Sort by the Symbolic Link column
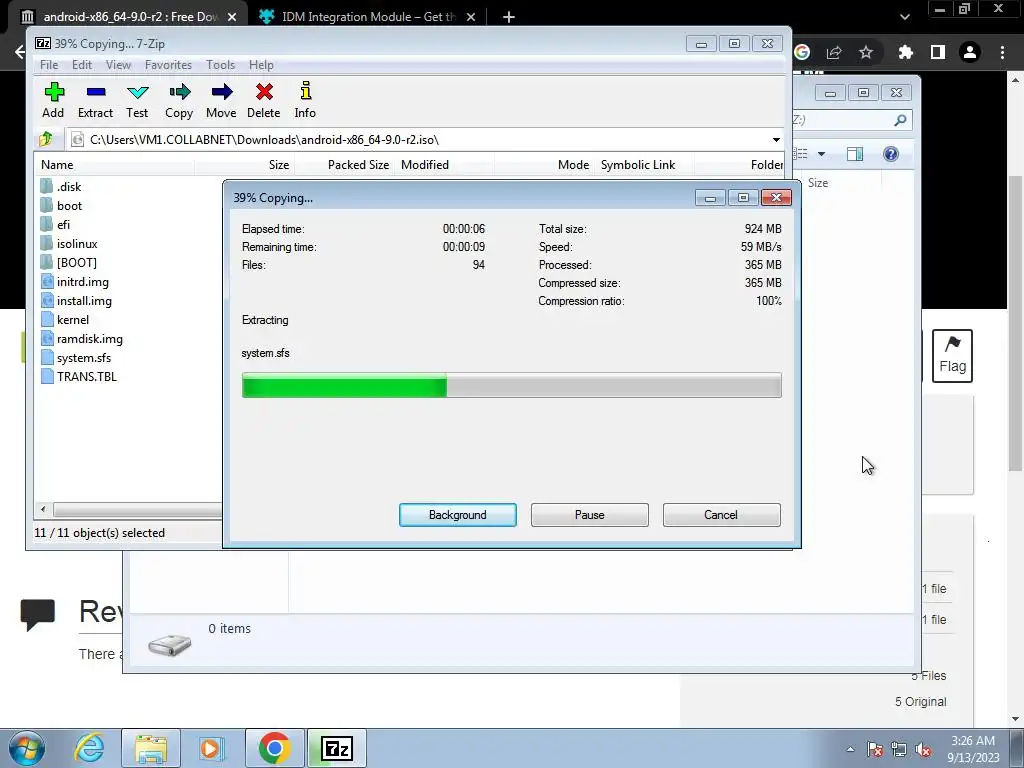This screenshot has height=768, width=1024. pos(644,165)
